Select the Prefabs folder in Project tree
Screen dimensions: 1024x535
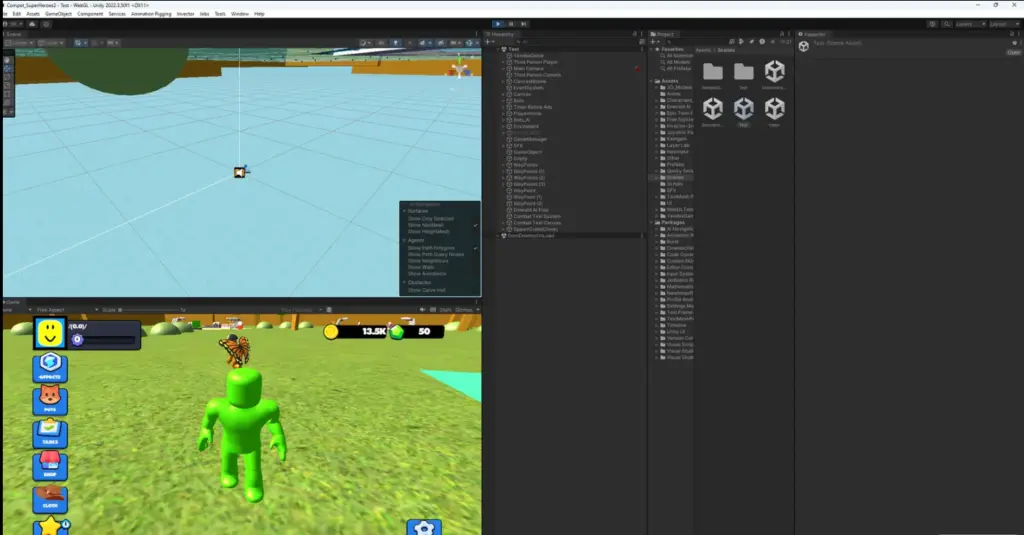tap(675, 165)
